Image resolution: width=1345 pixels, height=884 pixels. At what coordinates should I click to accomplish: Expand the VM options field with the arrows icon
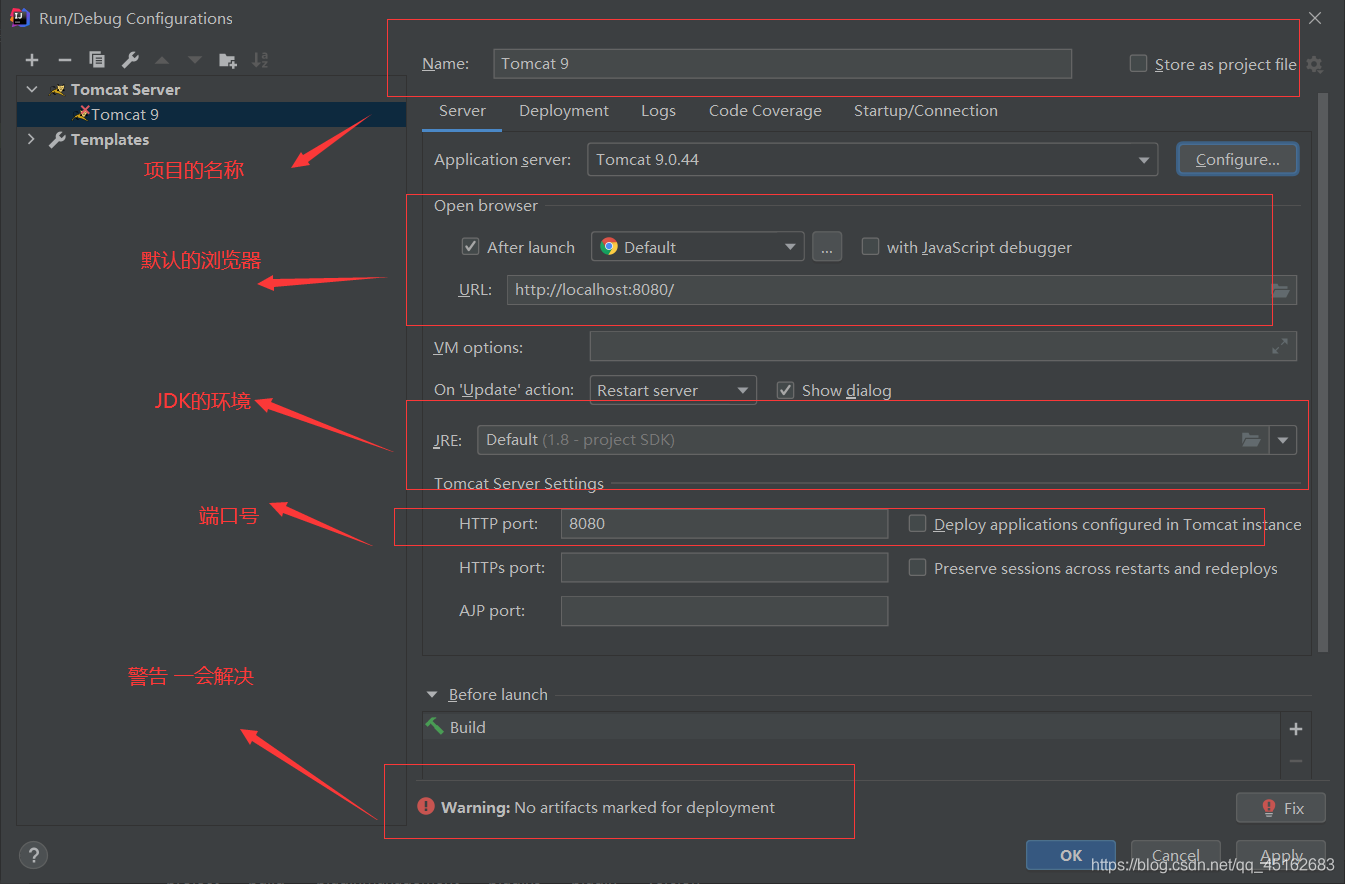point(1280,346)
